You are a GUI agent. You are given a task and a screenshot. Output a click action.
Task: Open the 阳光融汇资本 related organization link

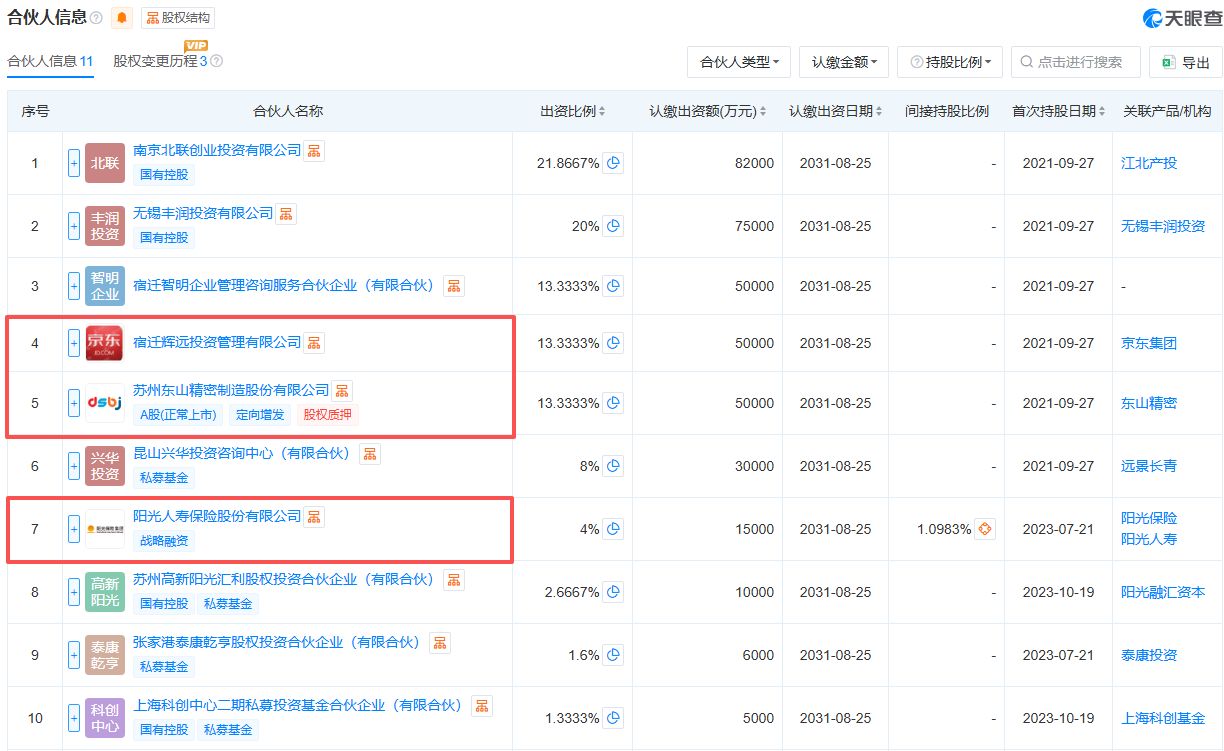1163,592
